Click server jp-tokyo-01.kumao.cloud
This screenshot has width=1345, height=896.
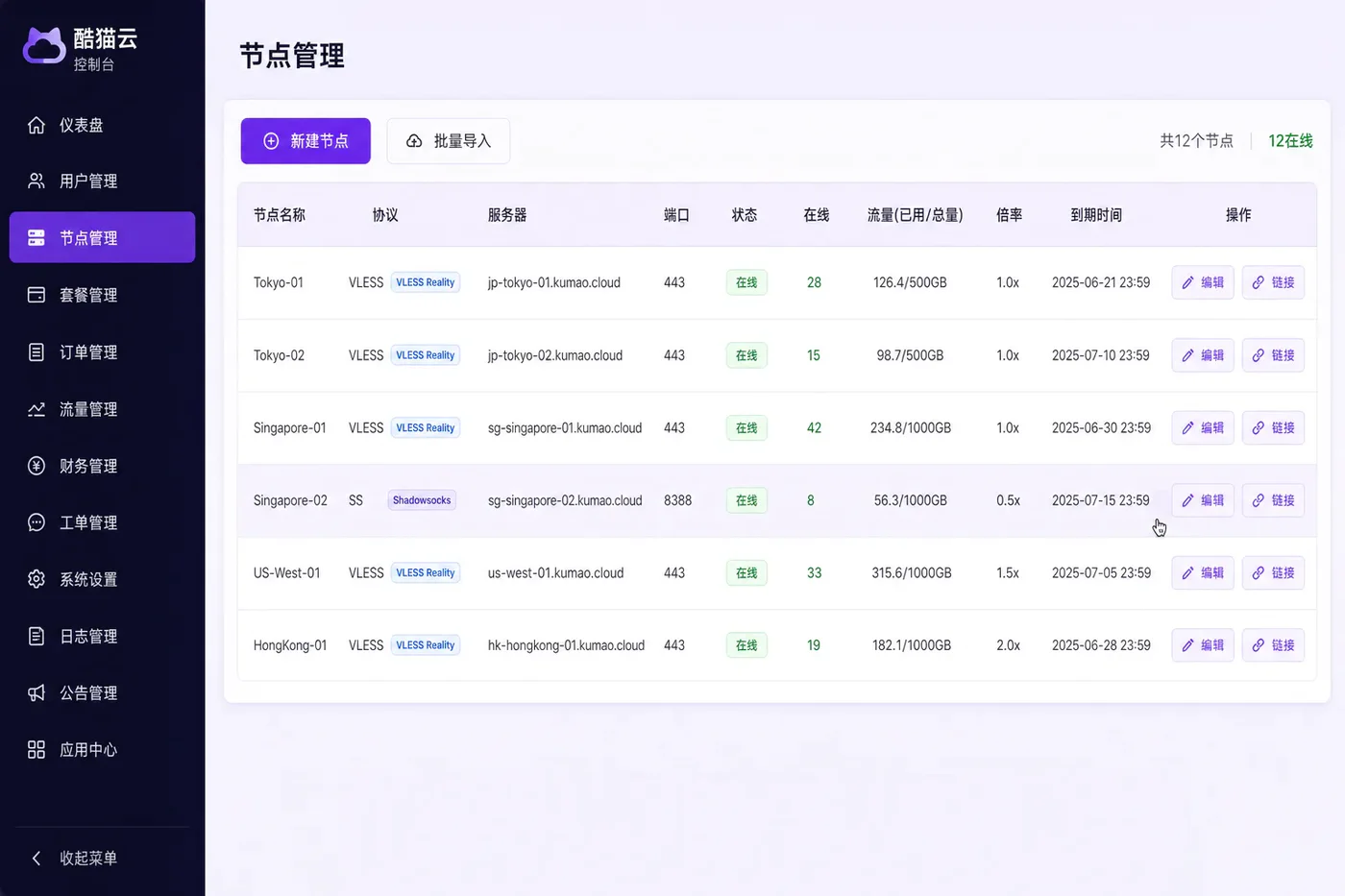[554, 282]
